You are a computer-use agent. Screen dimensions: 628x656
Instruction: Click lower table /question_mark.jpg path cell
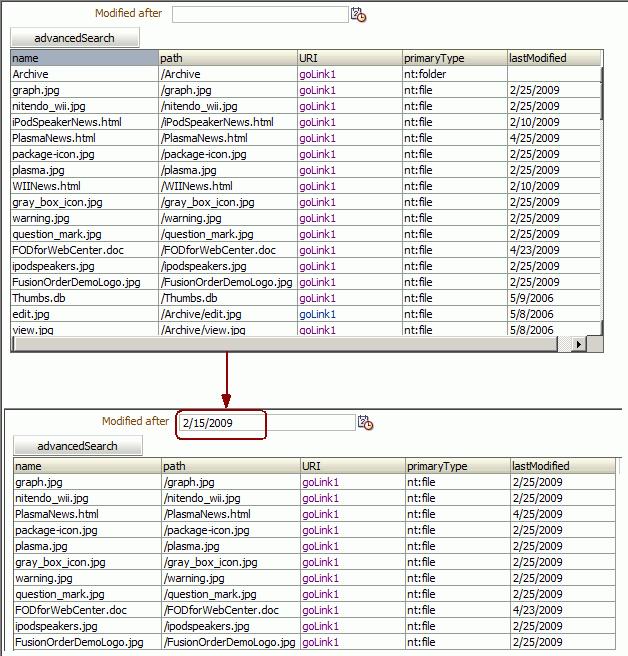[231, 594]
